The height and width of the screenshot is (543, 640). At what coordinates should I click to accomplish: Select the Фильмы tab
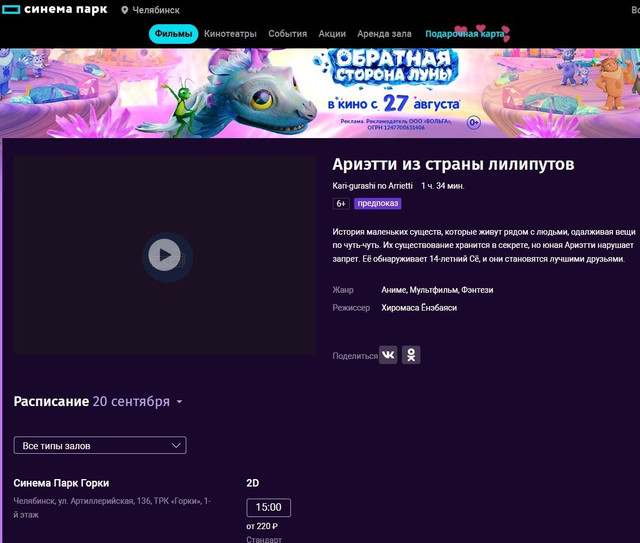[x=173, y=34]
